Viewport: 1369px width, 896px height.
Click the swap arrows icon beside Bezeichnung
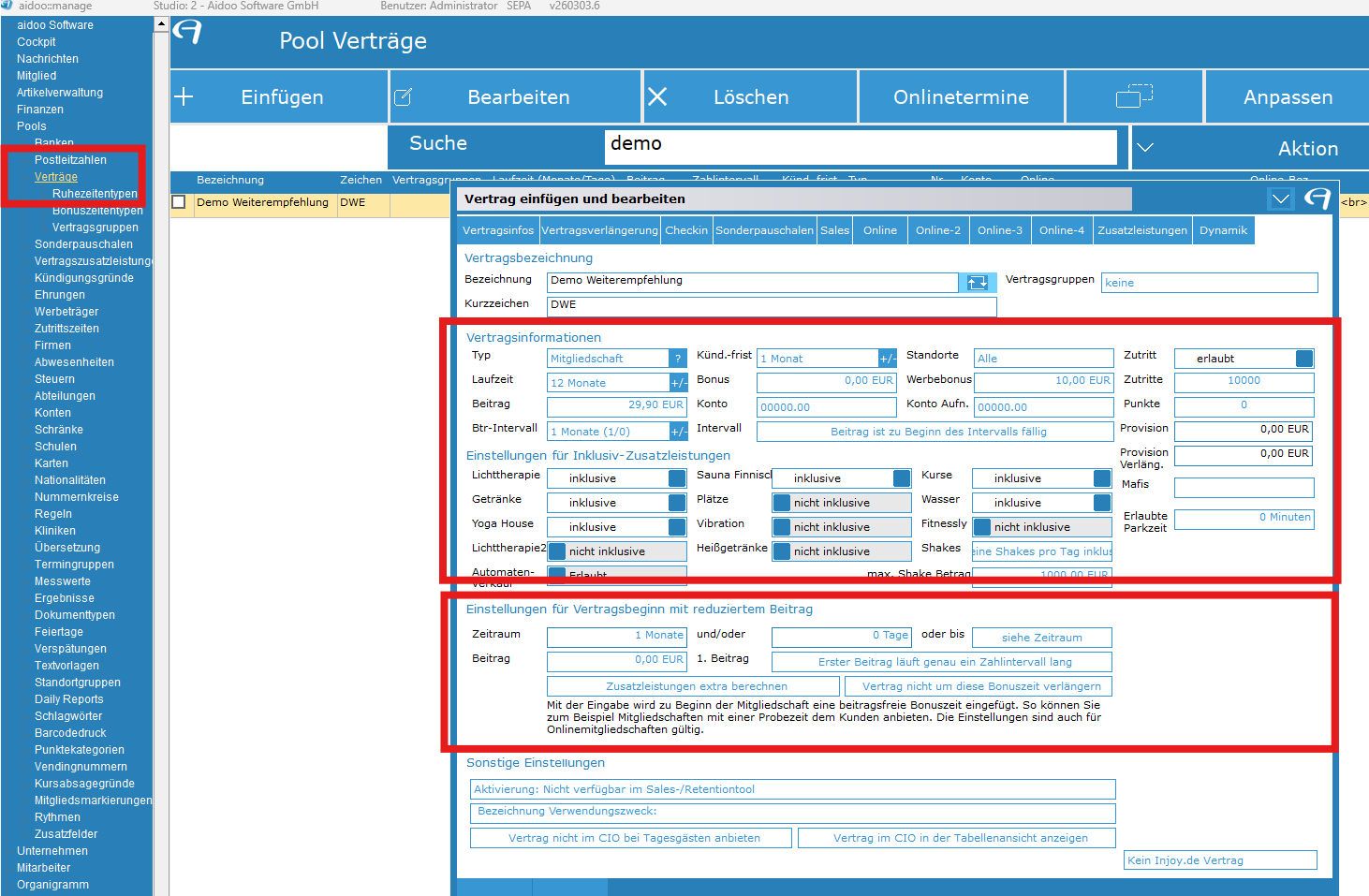977,282
